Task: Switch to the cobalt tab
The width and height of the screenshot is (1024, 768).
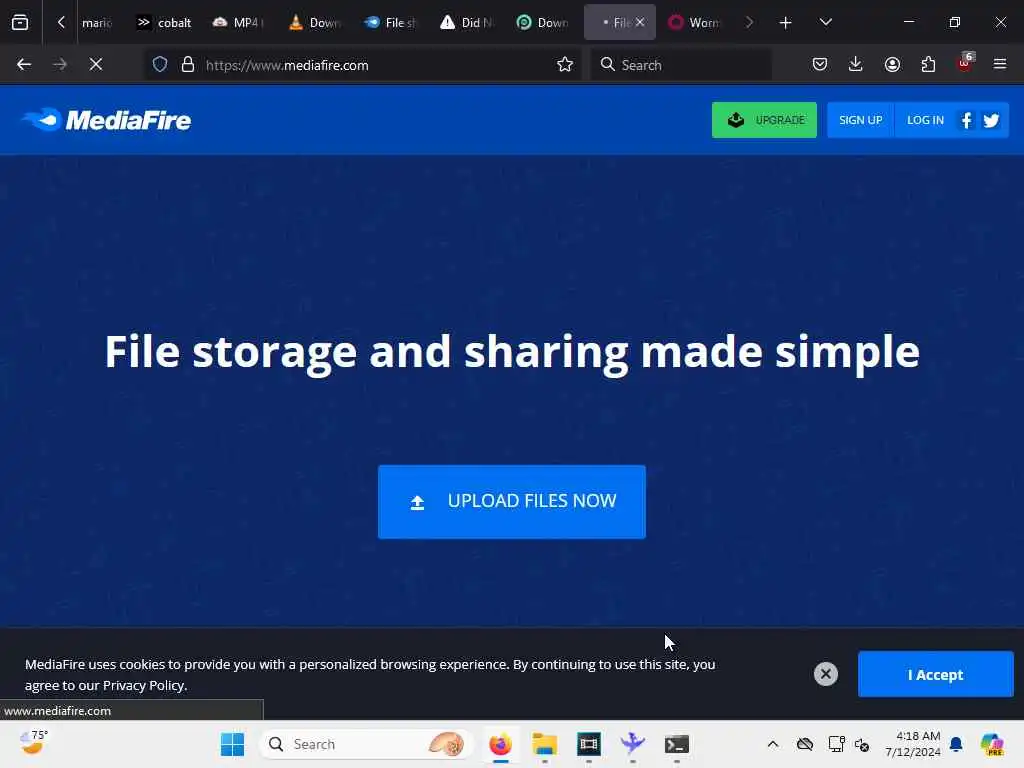Action: pos(163,23)
